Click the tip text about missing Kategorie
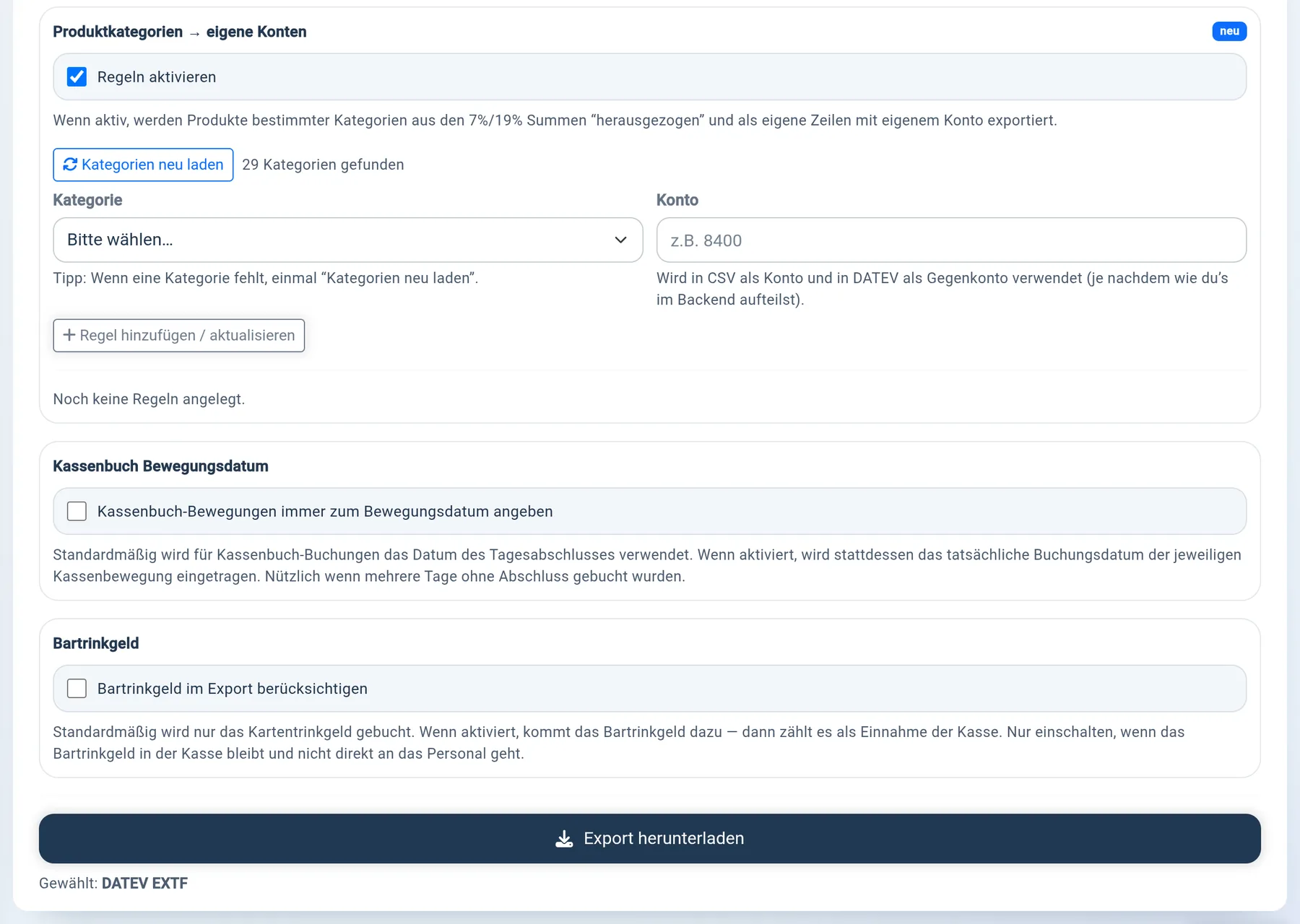 coord(266,278)
